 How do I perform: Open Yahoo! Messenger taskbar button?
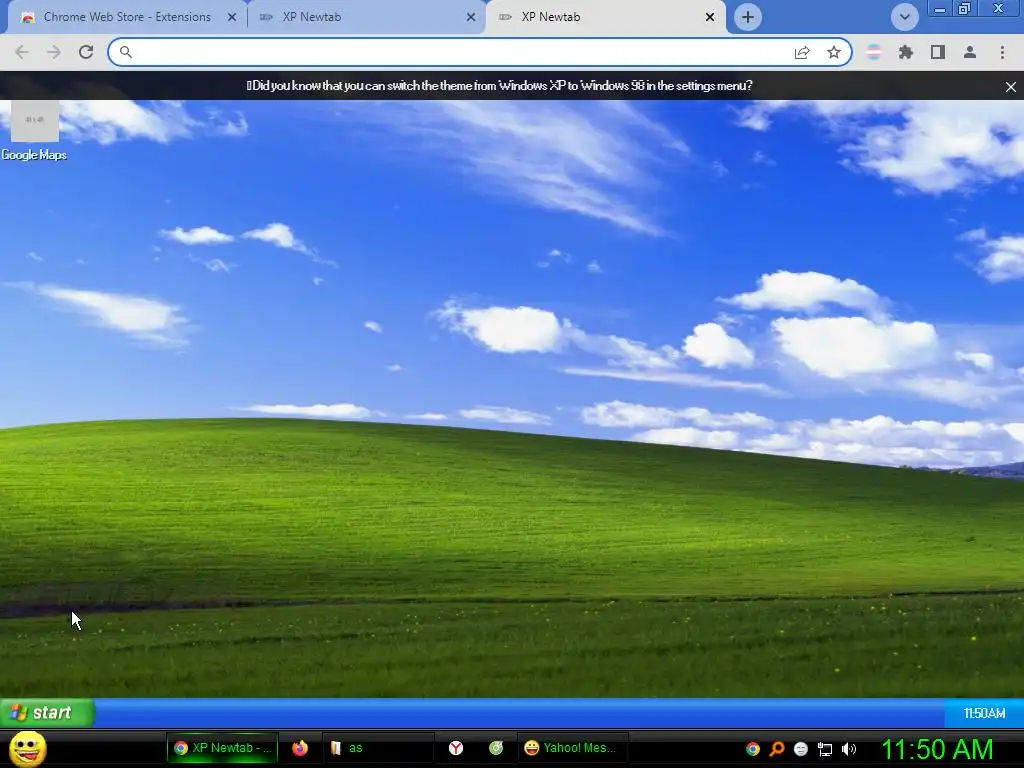click(572, 748)
